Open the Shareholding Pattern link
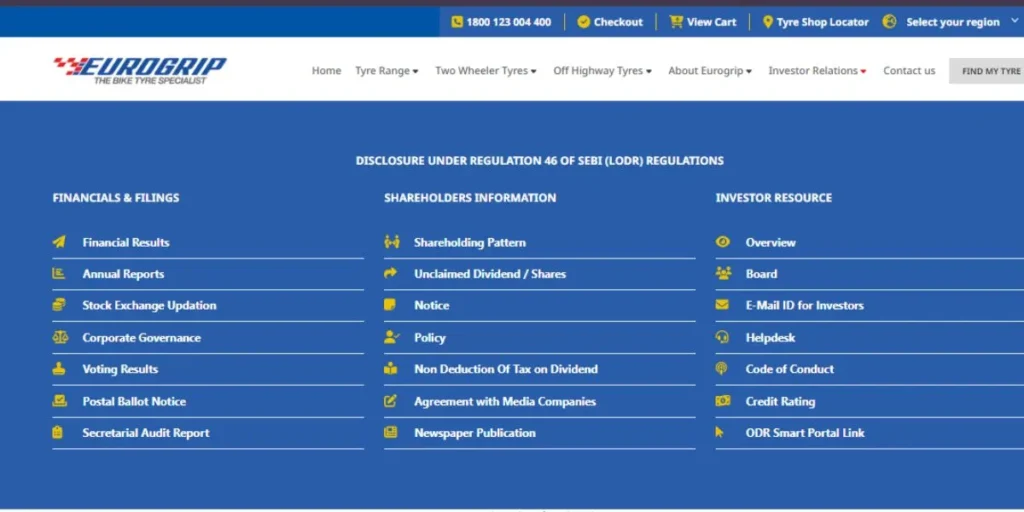 (470, 242)
